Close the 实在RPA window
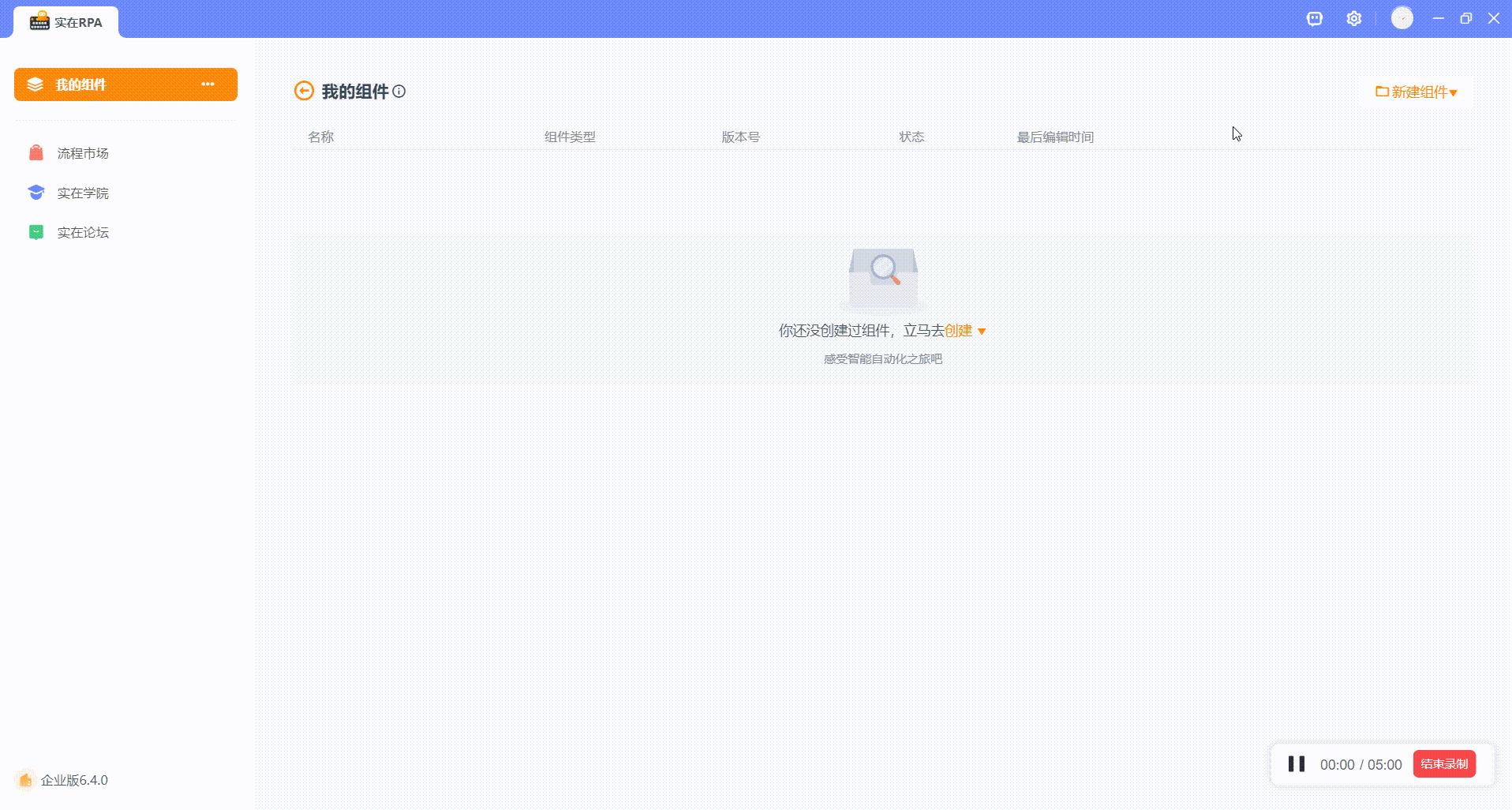The height and width of the screenshot is (810, 1512). tap(1494, 18)
